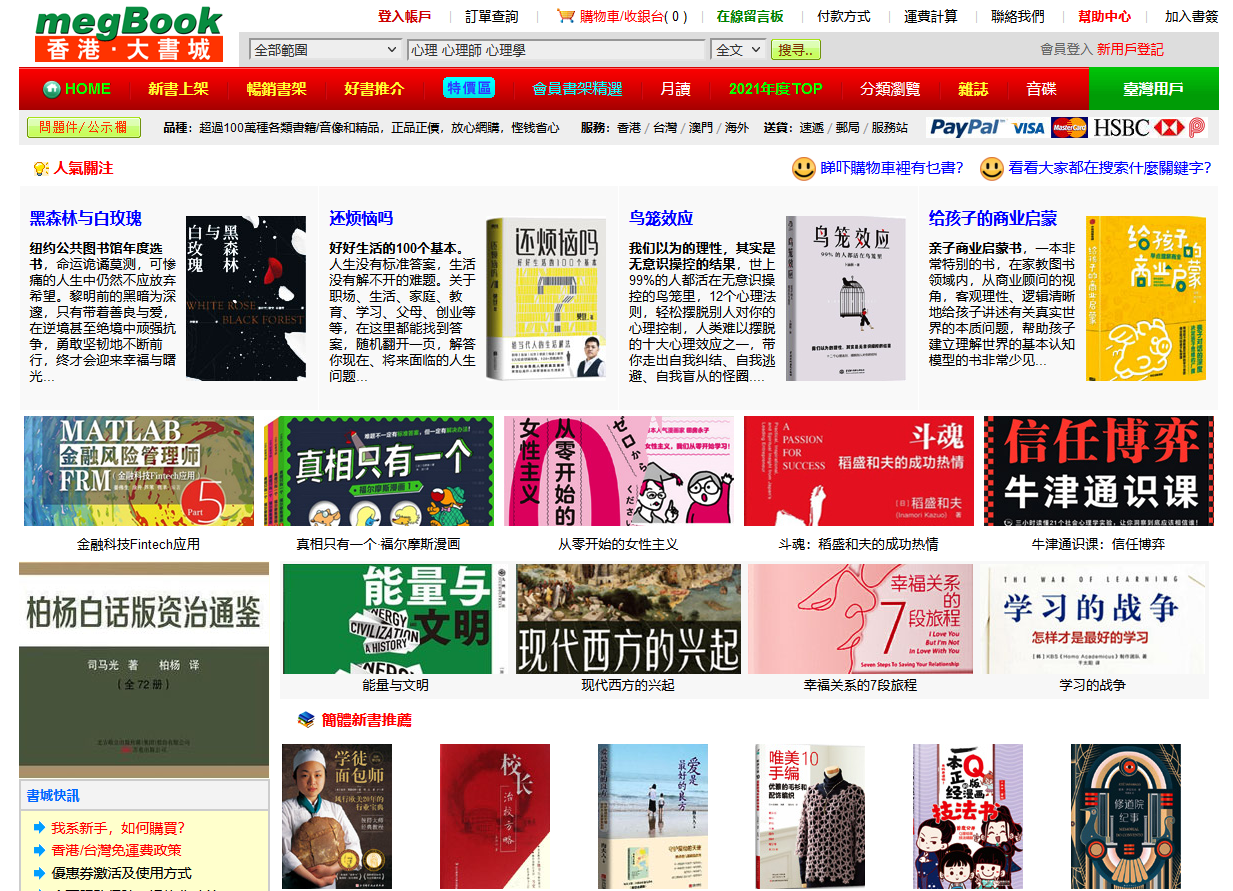Click blue arrow beside 我系新手，如何購買
Viewport: 1233px width, 891px height.
pyautogui.click(x=39, y=828)
